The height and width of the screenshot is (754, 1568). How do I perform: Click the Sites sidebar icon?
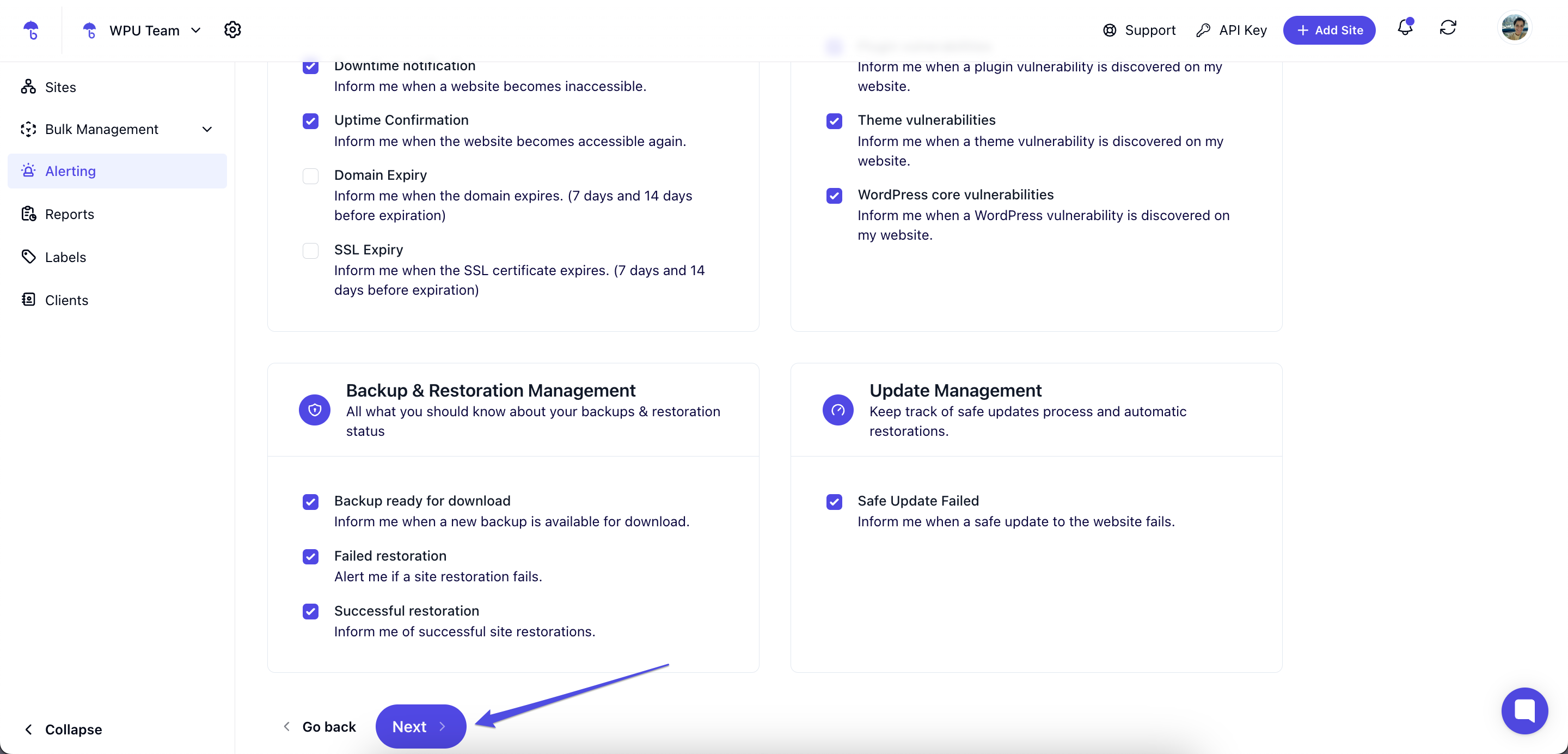click(x=29, y=87)
